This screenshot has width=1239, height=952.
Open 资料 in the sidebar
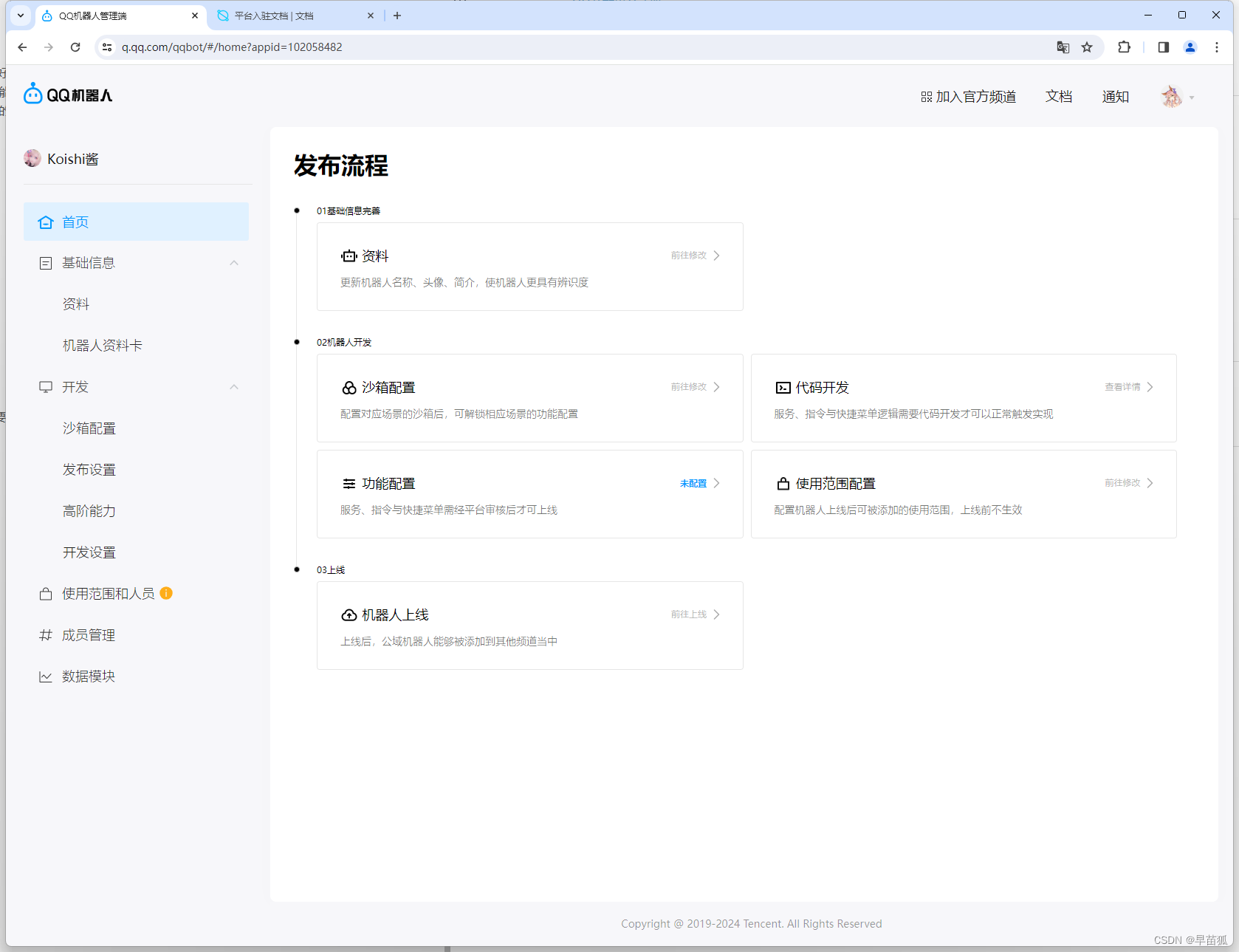[76, 304]
